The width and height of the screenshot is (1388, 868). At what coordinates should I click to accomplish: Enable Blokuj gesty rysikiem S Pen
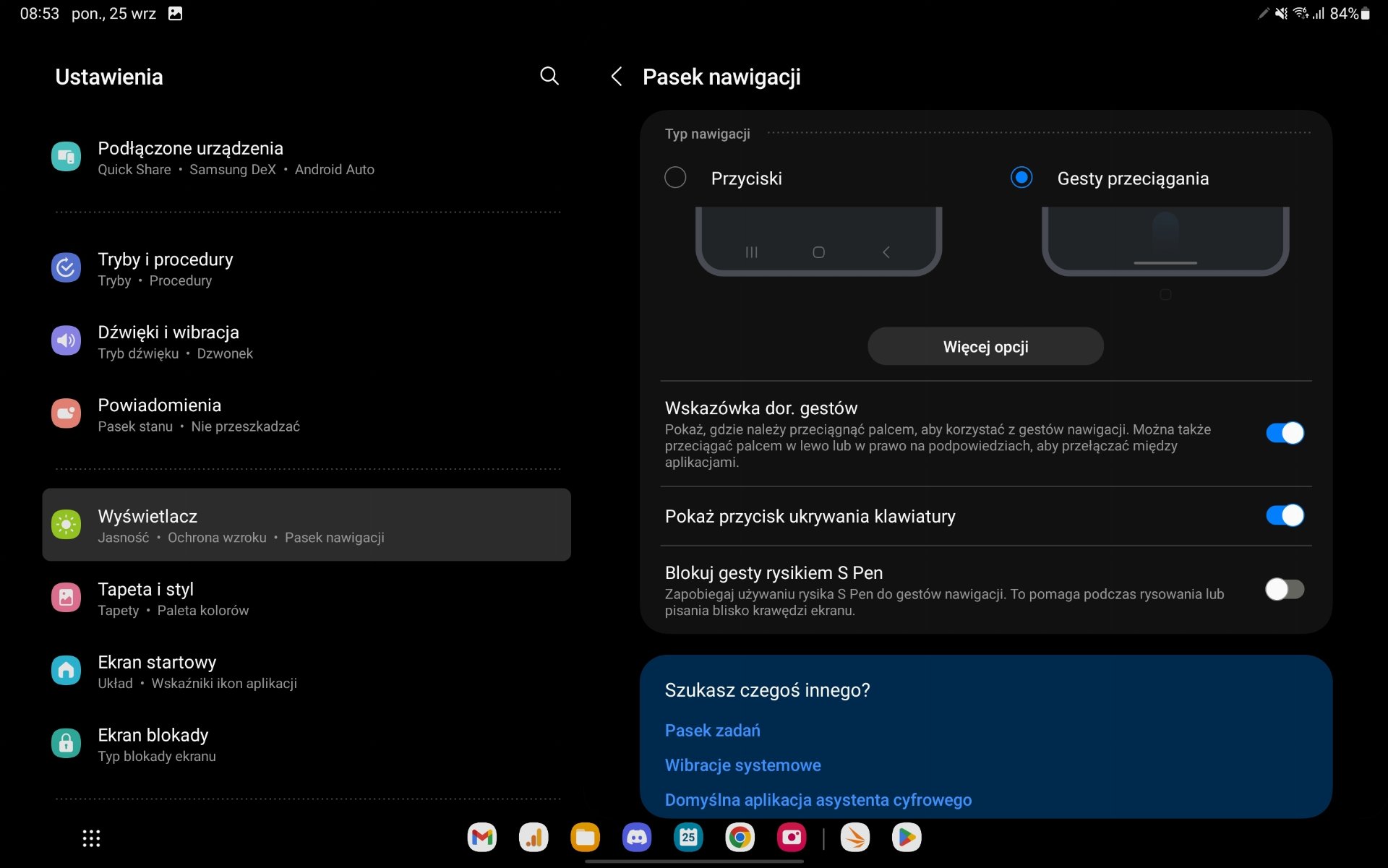1285,590
